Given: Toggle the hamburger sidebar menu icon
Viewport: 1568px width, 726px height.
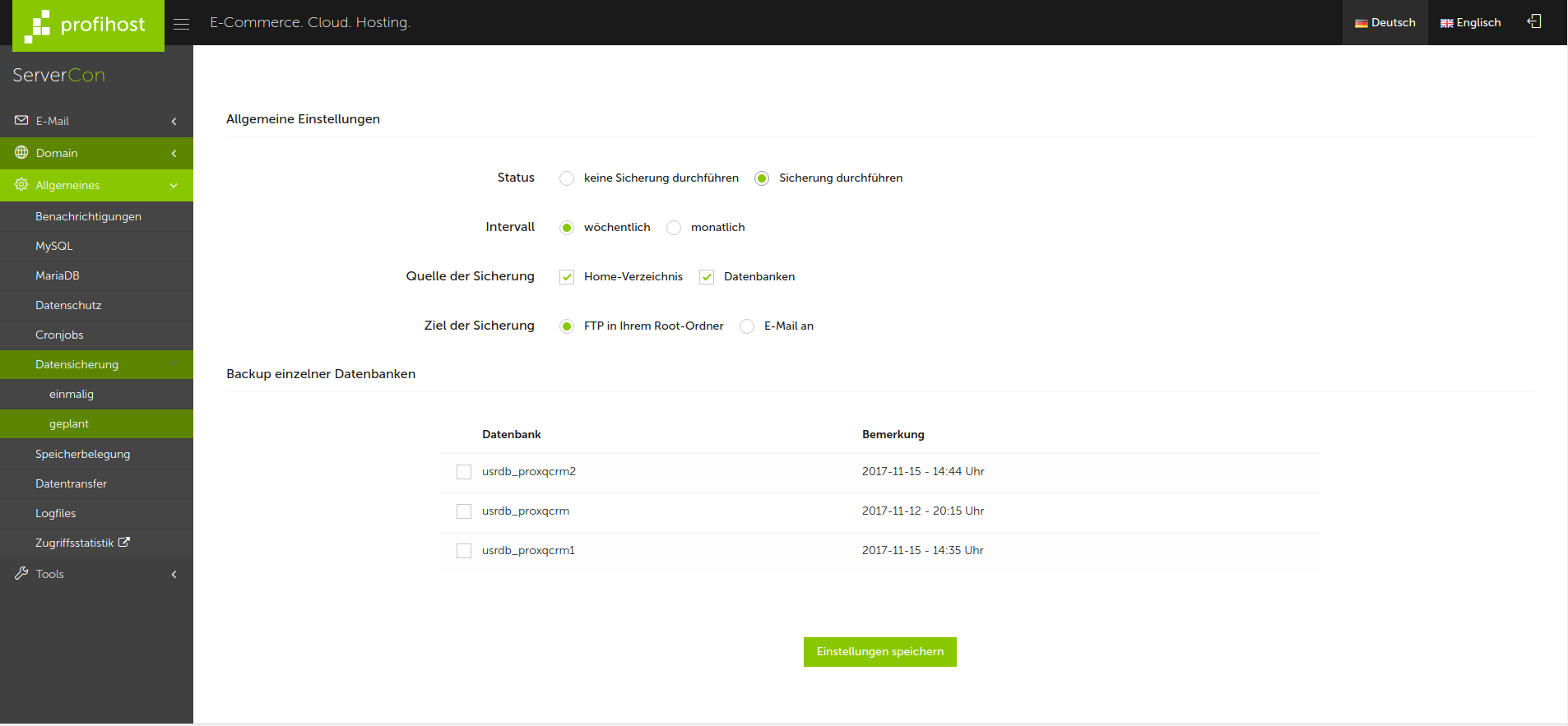Looking at the screenshot, I should 182,24.
